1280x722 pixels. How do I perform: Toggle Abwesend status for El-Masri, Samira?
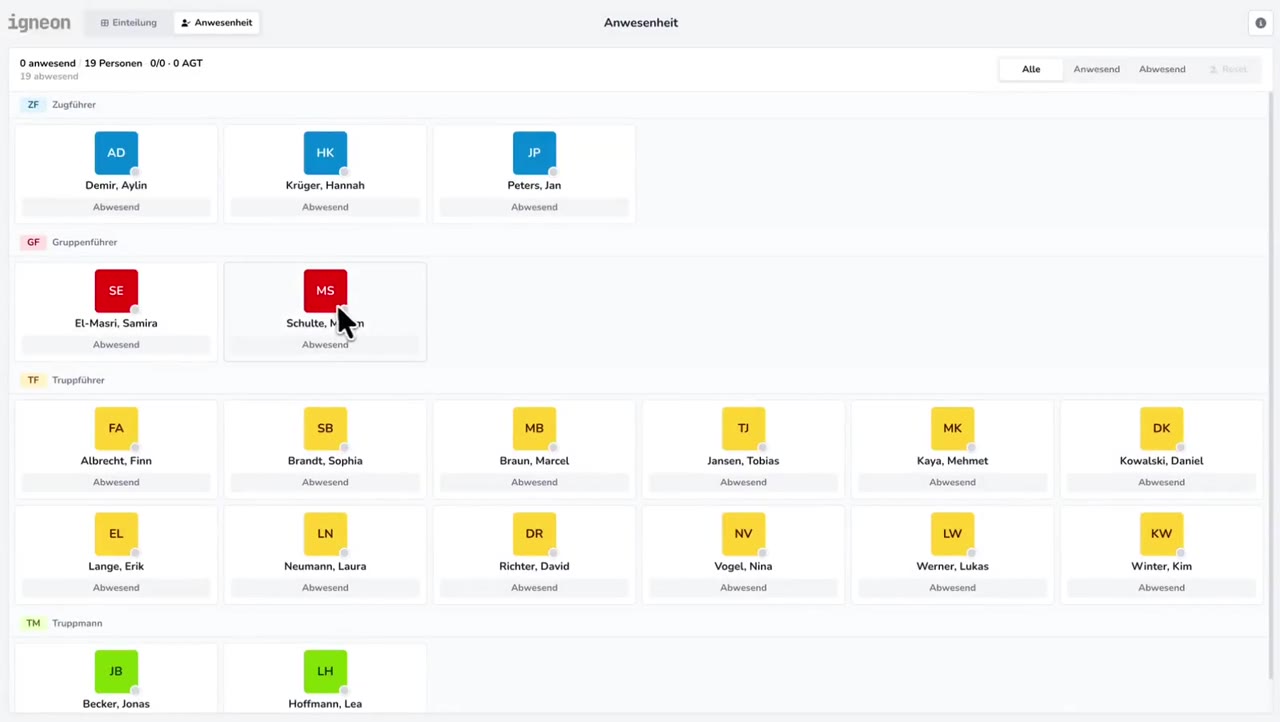pos(116,345)
